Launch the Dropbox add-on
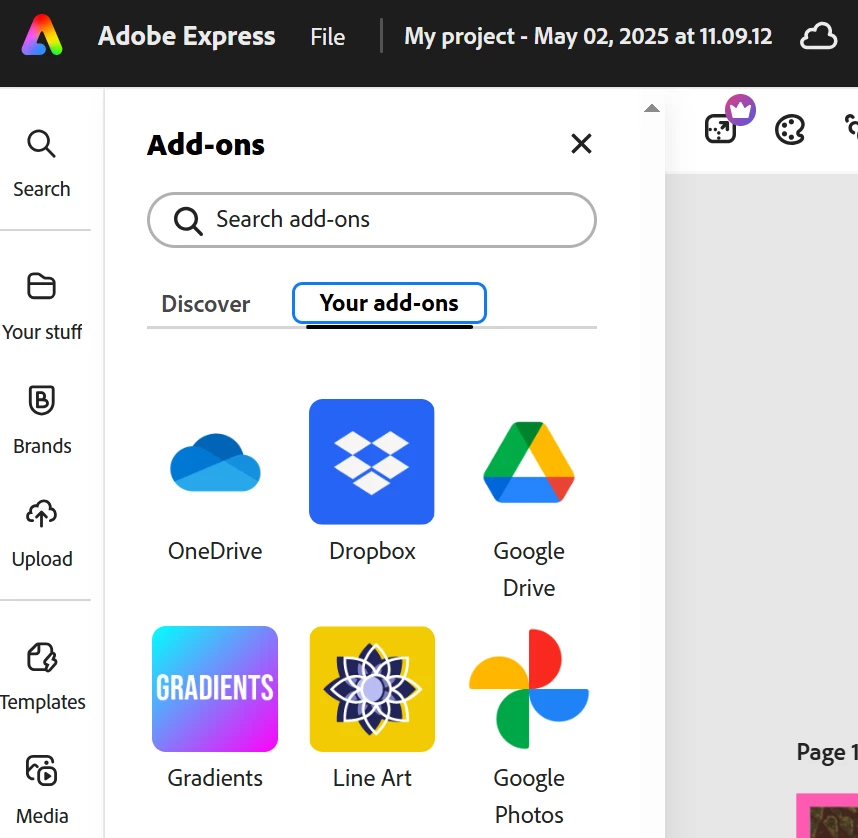The height and width of the screenshot is (838, 858). click(372, 481)
